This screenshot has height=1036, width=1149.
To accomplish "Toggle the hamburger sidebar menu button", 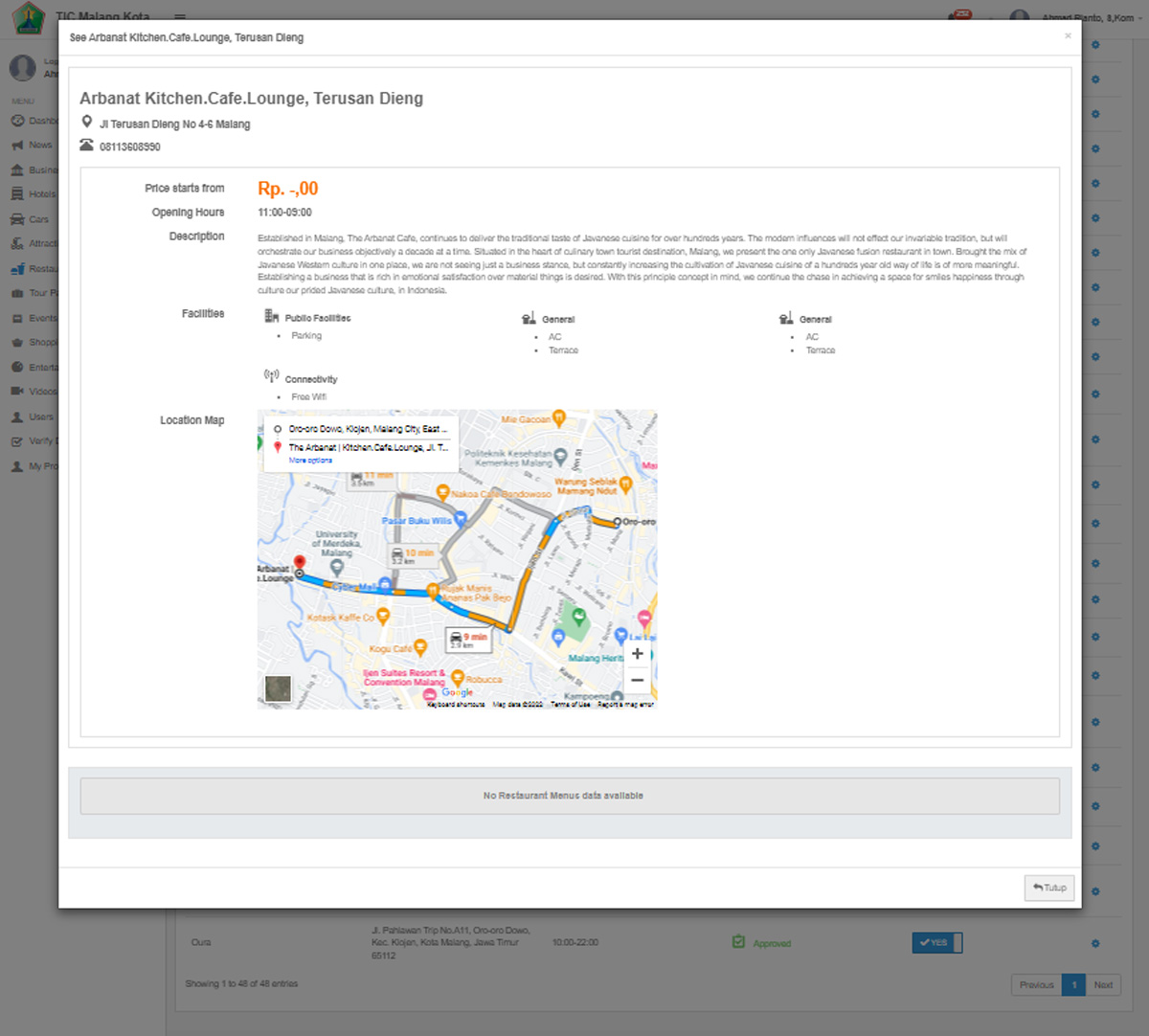I will coord(180,17).
